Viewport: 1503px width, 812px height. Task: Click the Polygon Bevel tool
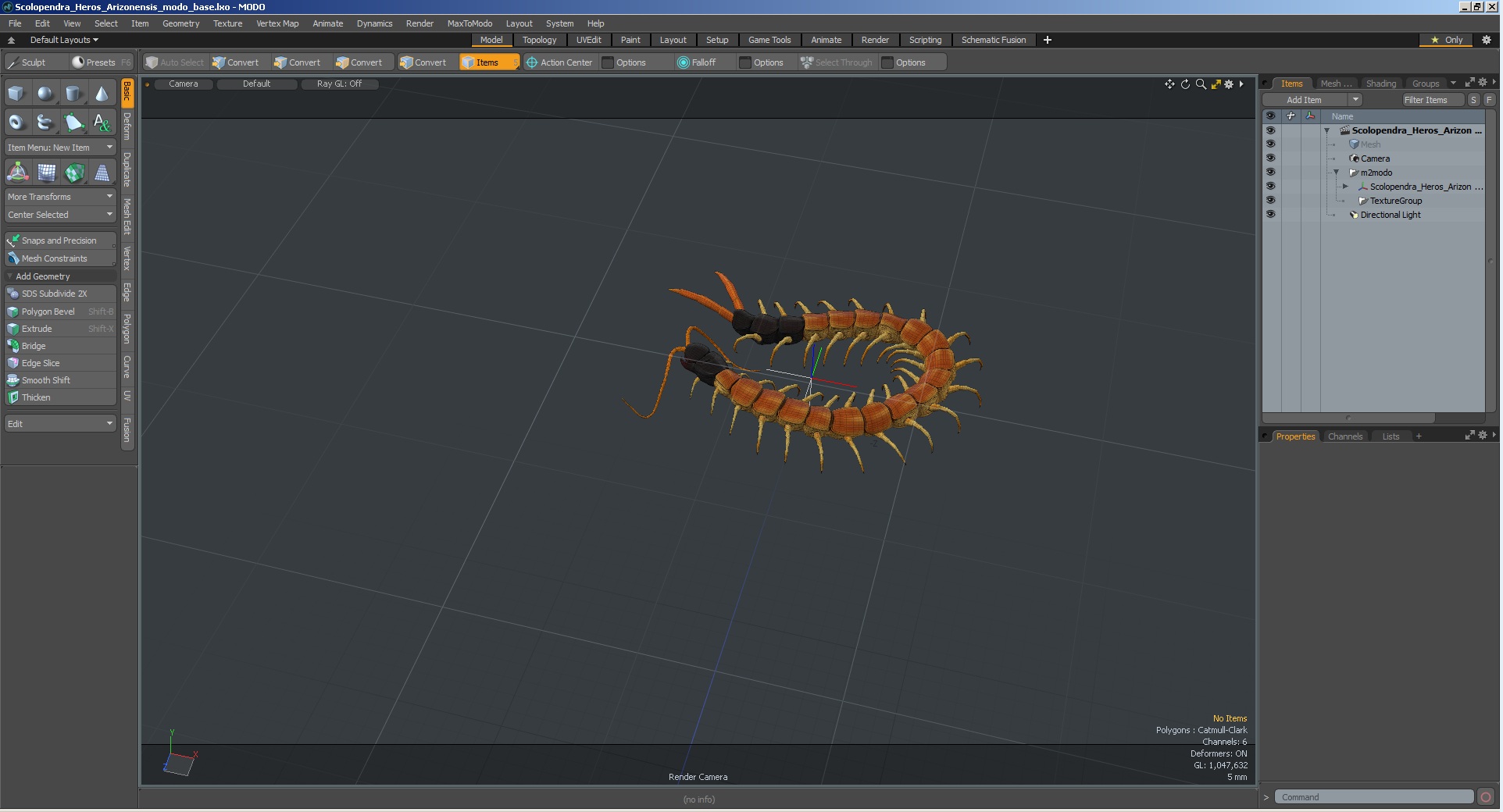pyautogui.click(x=60, y=312)
